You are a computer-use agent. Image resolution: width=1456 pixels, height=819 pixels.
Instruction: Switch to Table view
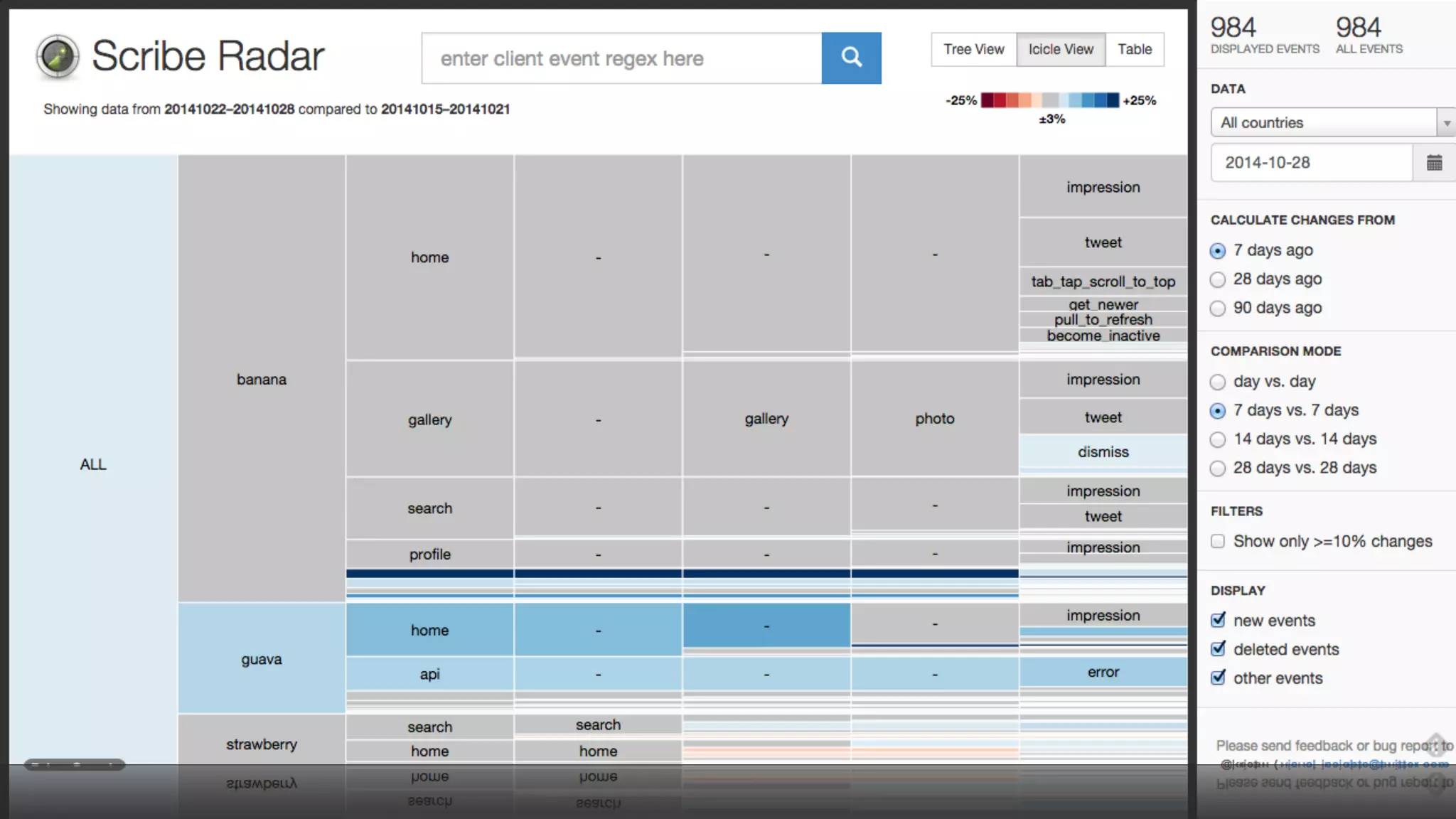point(1134,49)
